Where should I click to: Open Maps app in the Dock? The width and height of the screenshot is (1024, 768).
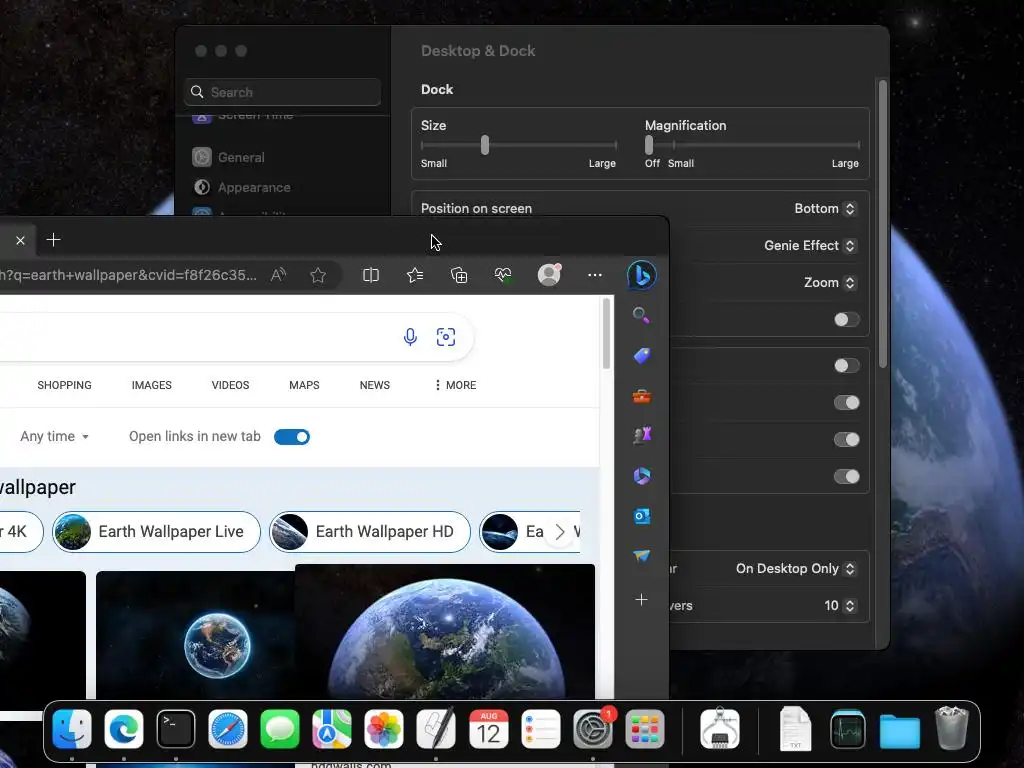332,729
